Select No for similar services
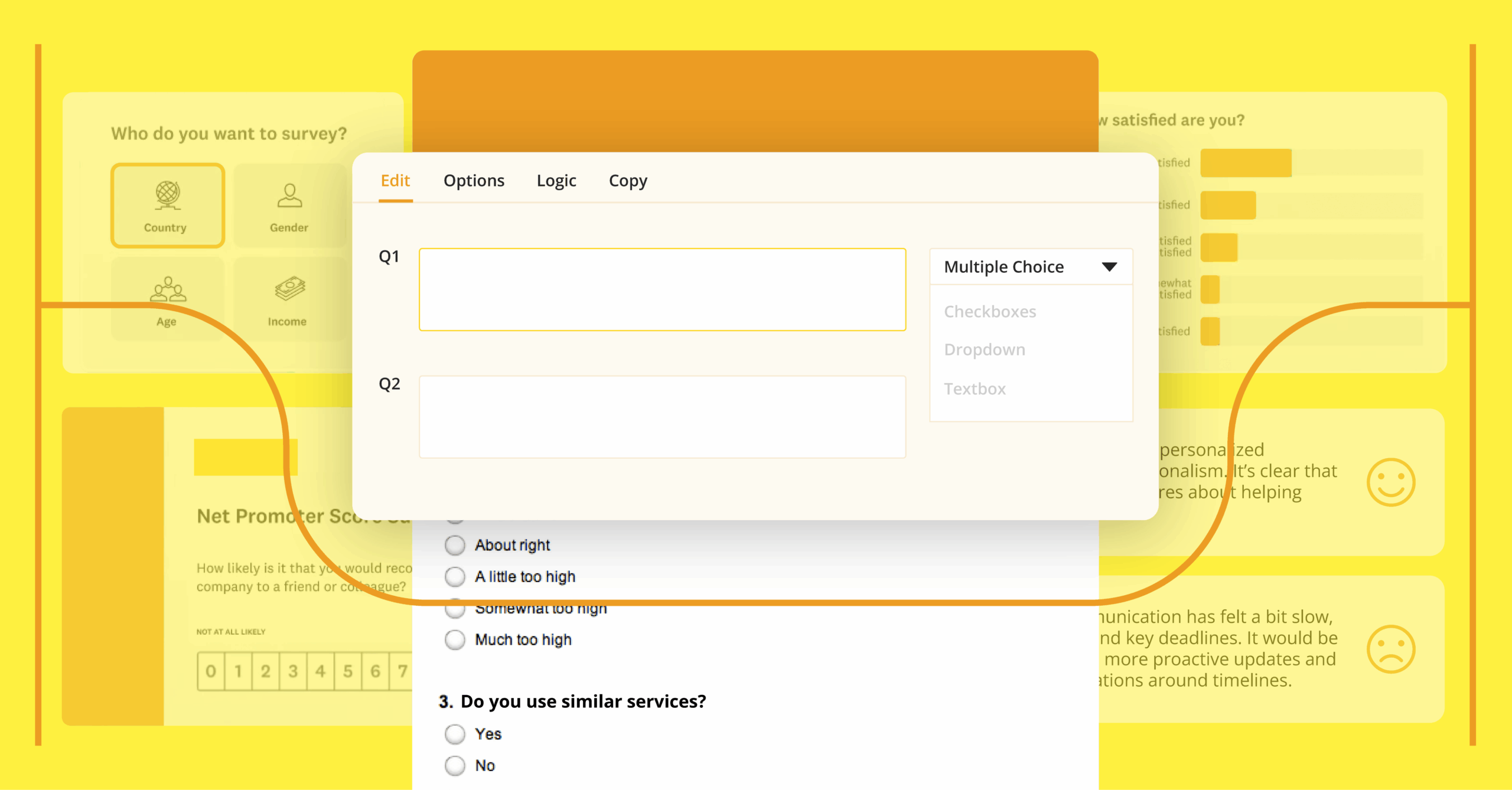Image resolution: width=1512 pixels, height=790 pixels. pyautogui.click(x=455, y=765)
